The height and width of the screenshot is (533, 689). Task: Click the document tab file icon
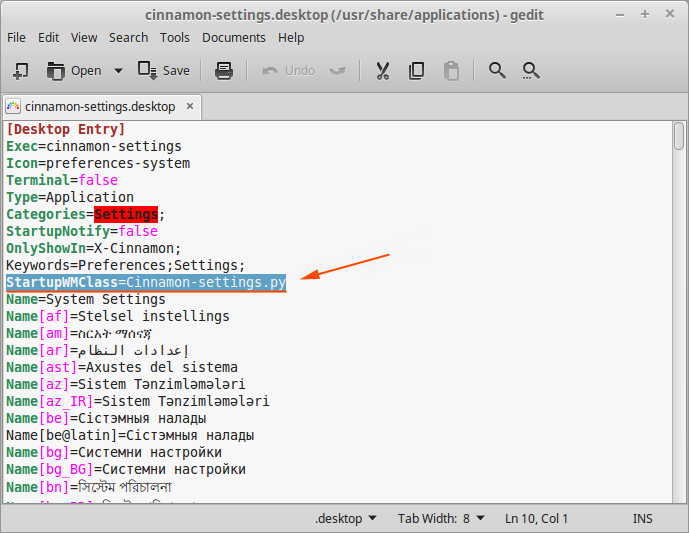click(x=13, y=107)
